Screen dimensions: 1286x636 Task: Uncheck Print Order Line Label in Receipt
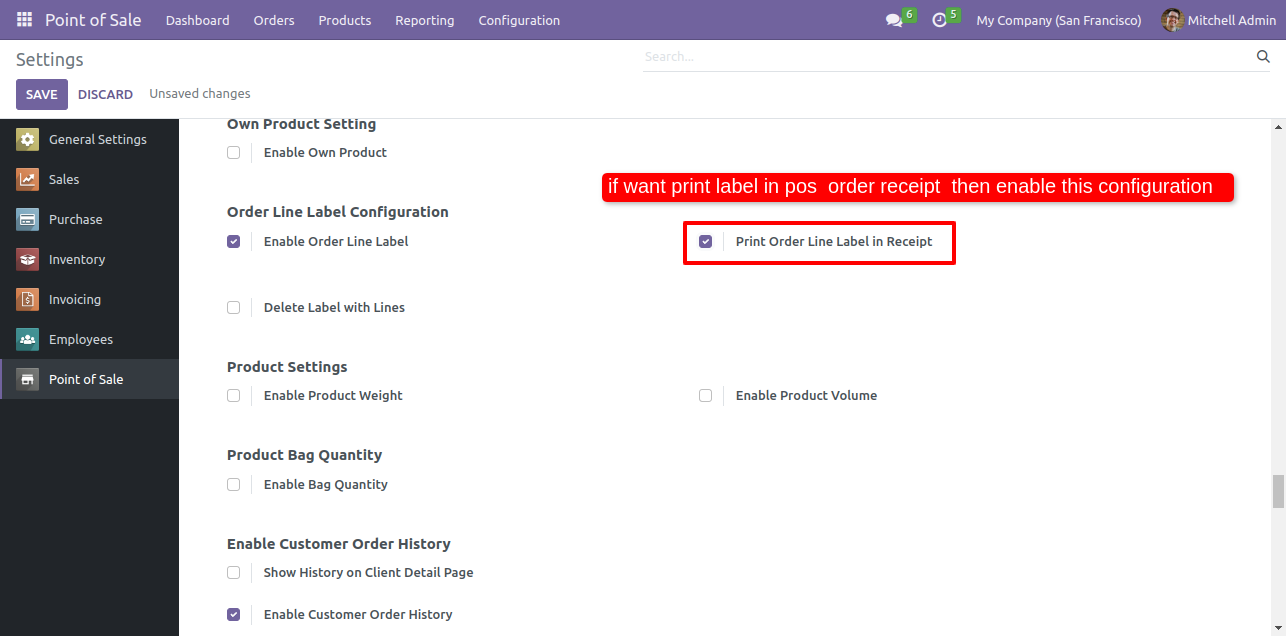tap(705, 242)
